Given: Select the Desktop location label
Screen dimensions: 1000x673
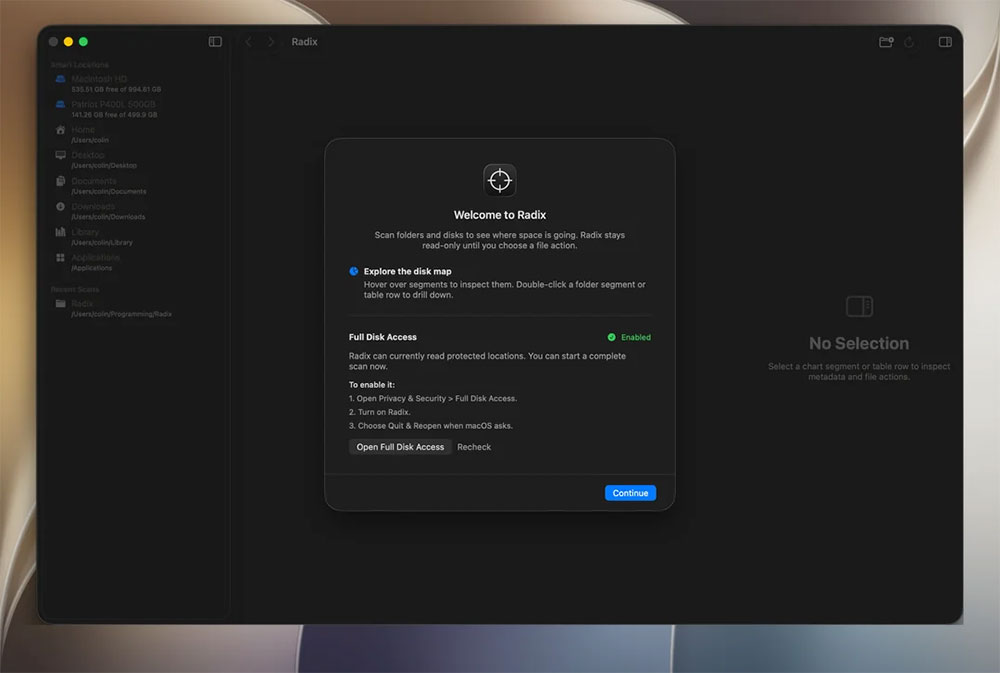Looking at the screenshot, I should click(x=88, y=155).
